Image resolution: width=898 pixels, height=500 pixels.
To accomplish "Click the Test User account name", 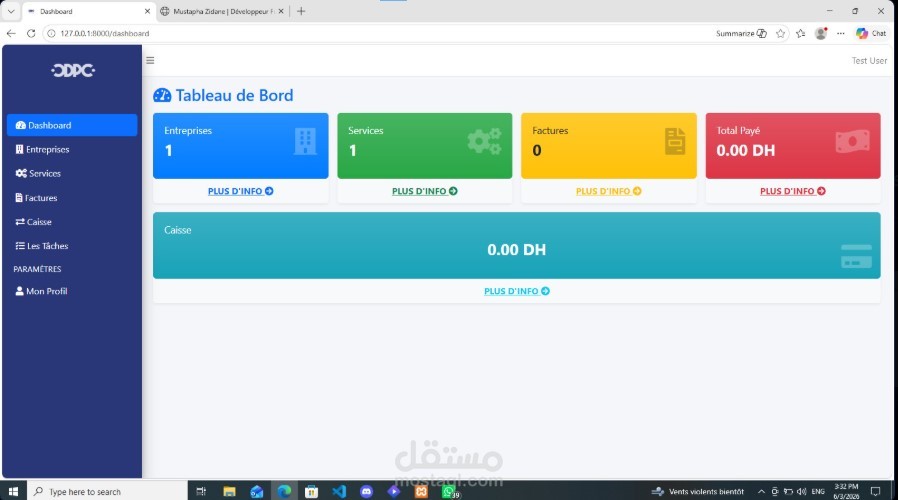I will tap(869, 61).
